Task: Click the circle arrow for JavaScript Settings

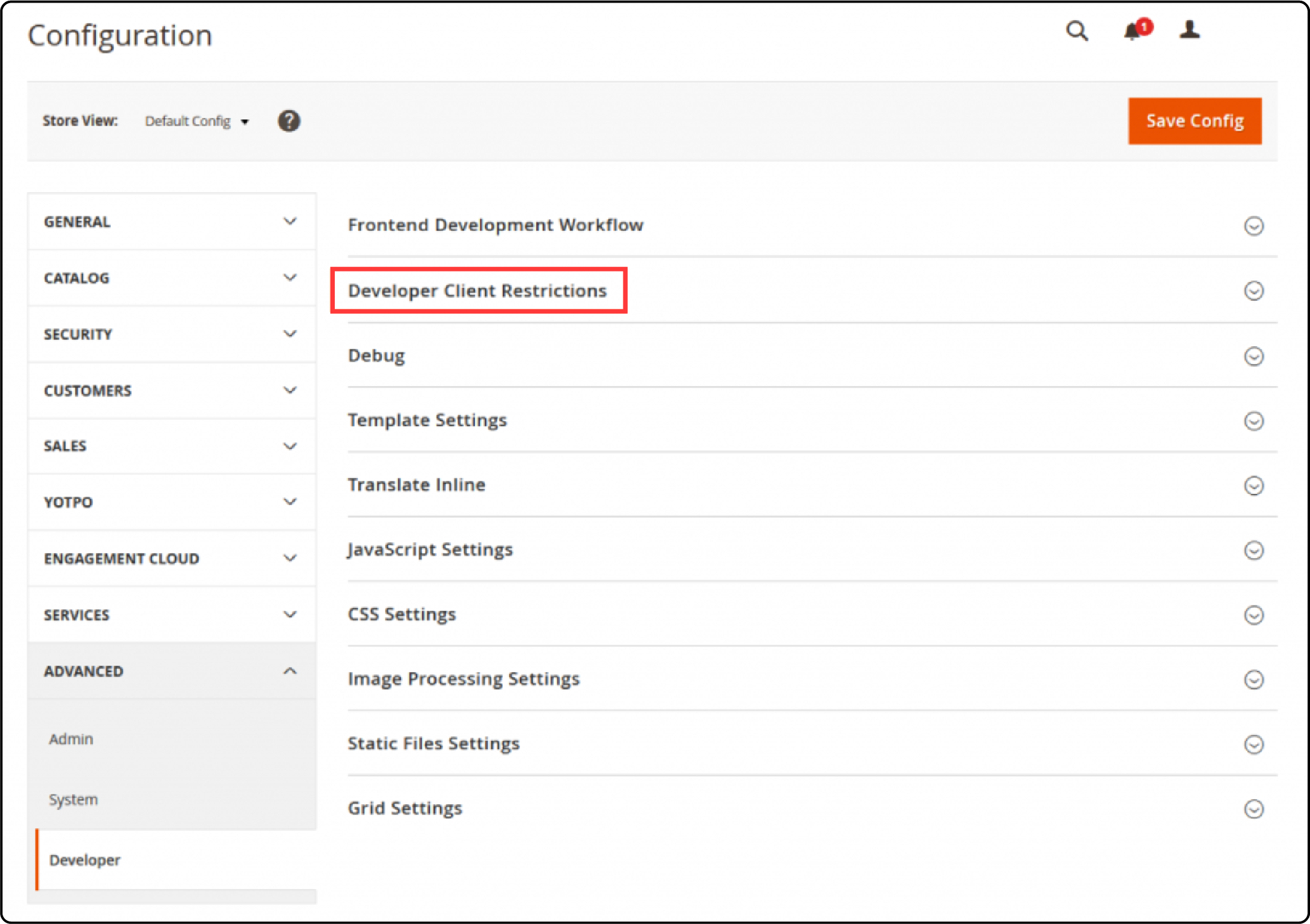Action: (x=1254, y=550)
